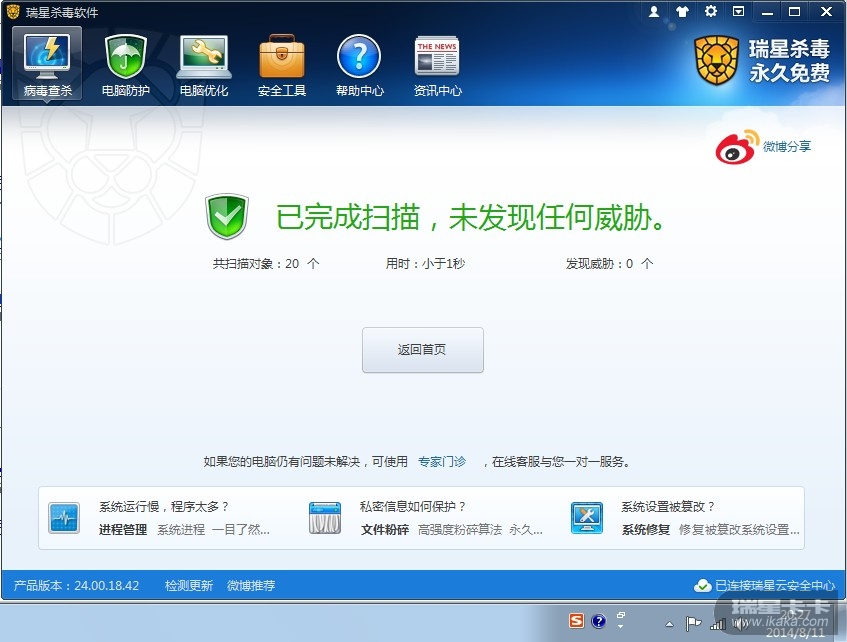
Task: Close the Rising antivirus window
Action: coord(826,11)
